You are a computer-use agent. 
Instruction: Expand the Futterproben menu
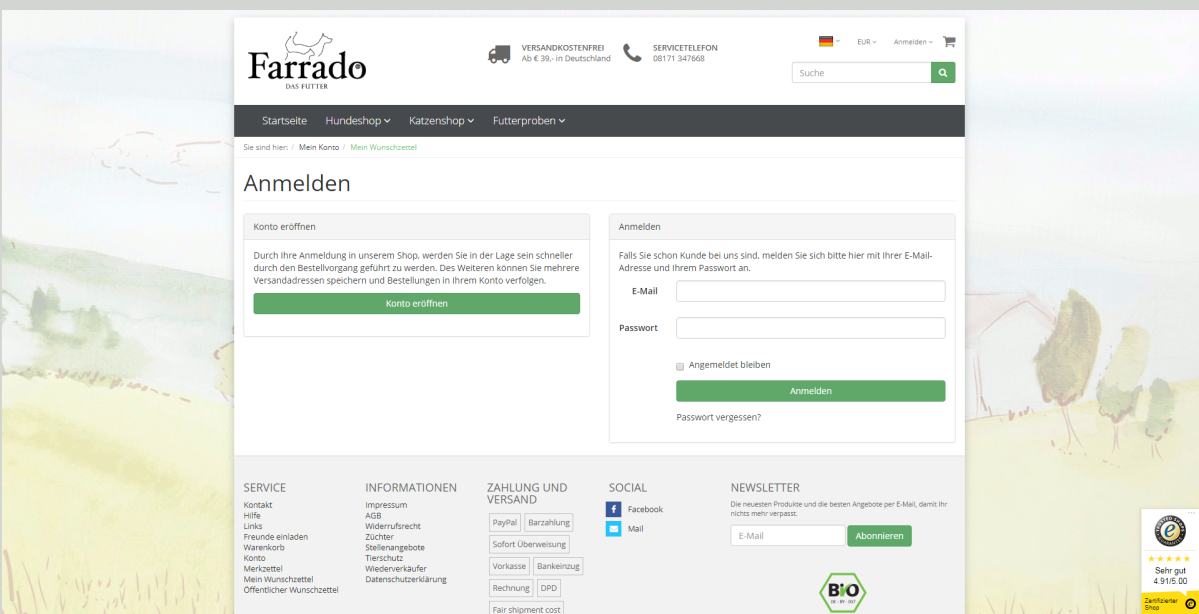[529, 121]
